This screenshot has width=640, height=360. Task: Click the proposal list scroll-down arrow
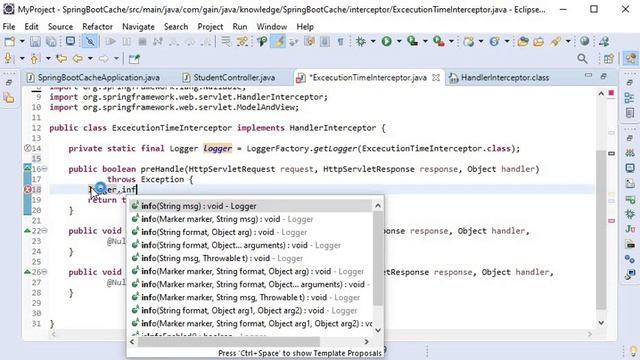point(378,330)
